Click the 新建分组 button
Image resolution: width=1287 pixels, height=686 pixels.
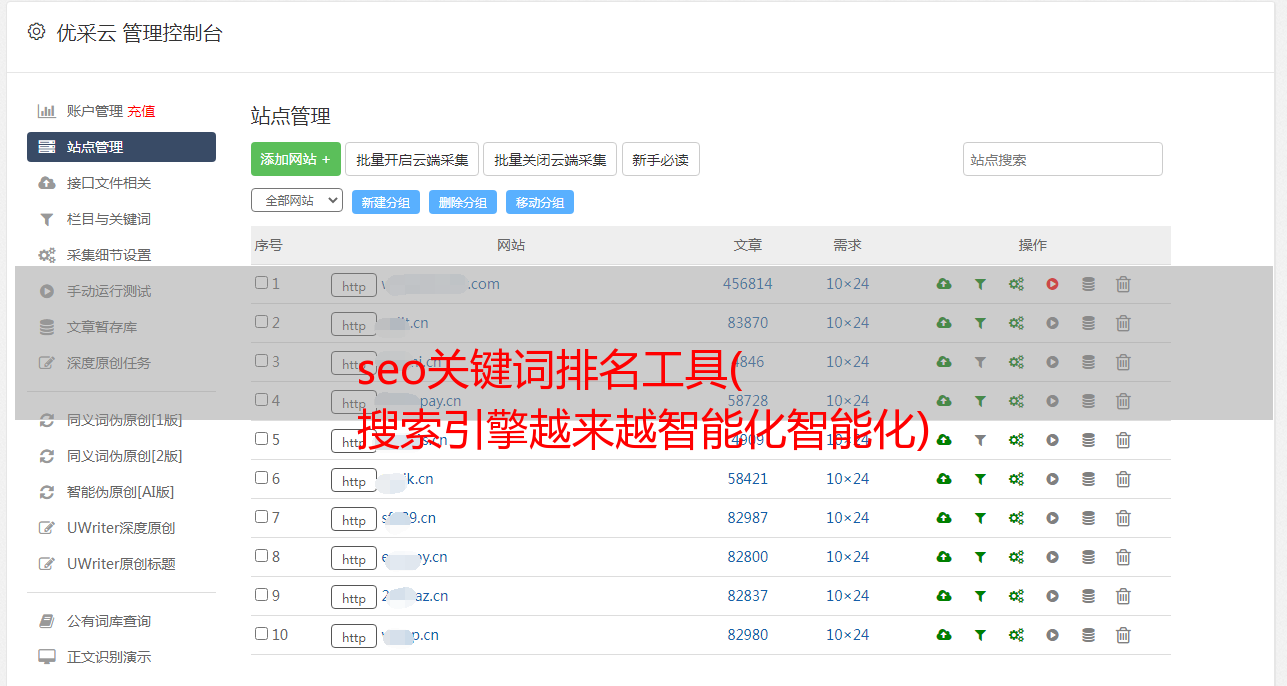385,202
